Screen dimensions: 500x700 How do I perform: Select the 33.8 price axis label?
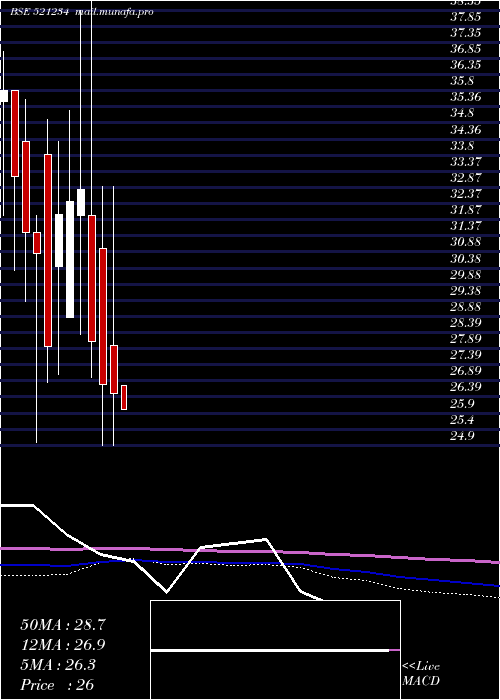462,146
